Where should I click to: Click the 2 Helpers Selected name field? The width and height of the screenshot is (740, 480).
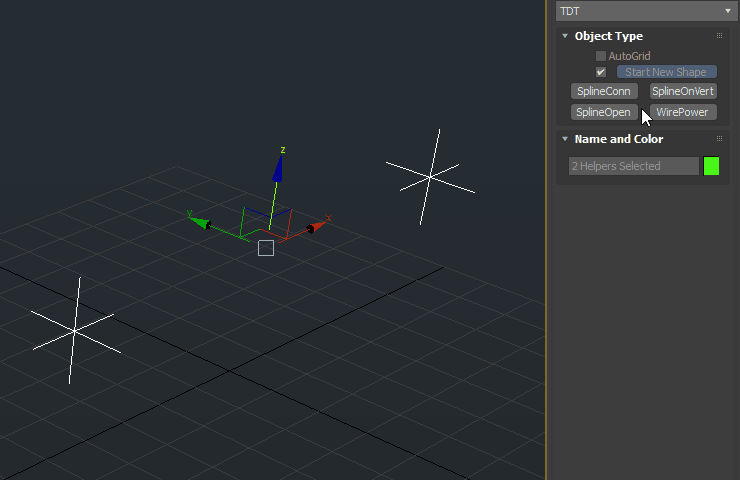coord(633,166)
